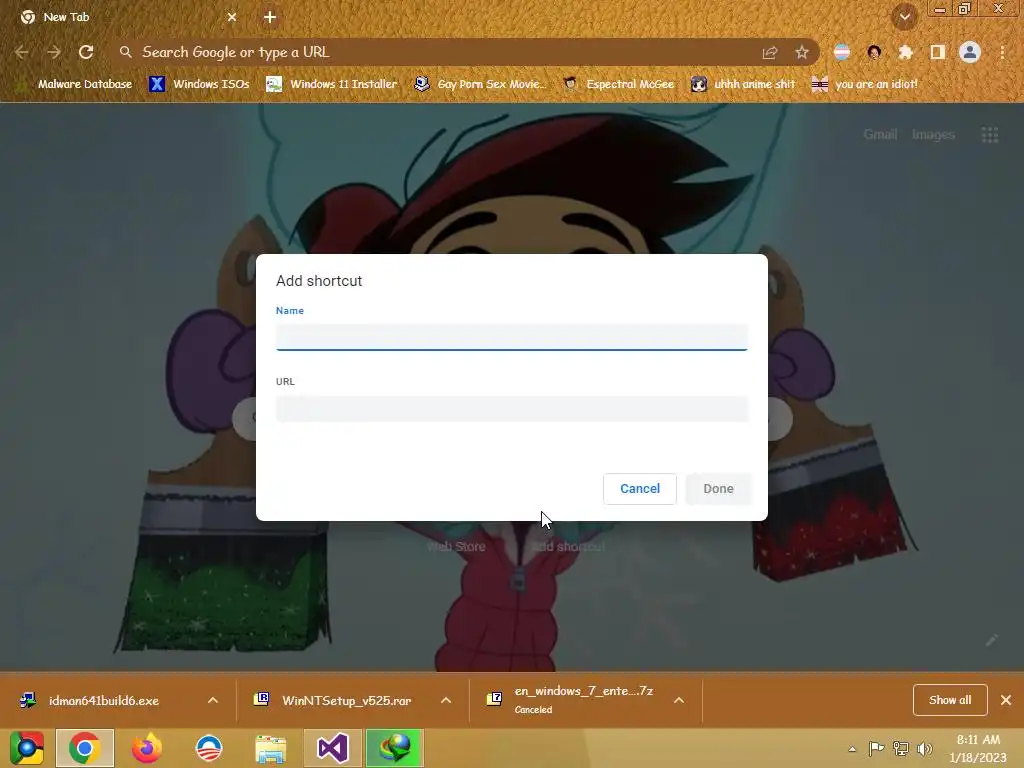Screen dimensions: 1024x768
Task: Open Internet Download Manager taskbar icon
Action: point(394,748)
